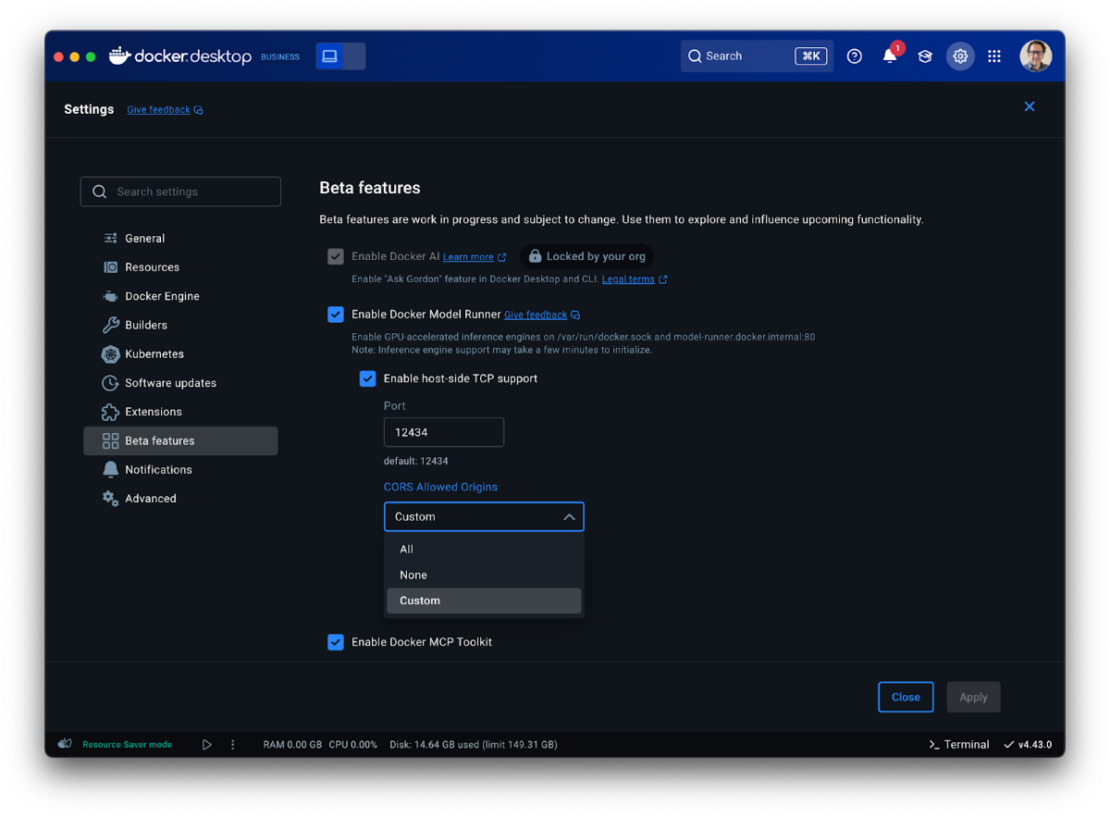Open the Extensions settings section

click(153, 411)
